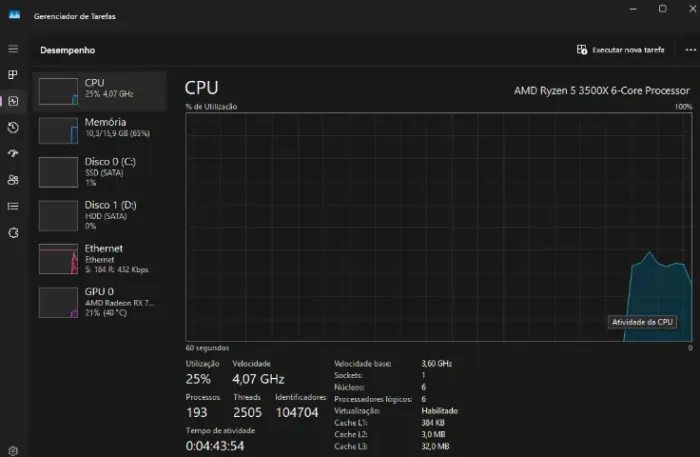Viewport: 700px width, 457px height.
Task: Click the 25% utilization value
Action: pyautogui.click(x=198, y=379)
